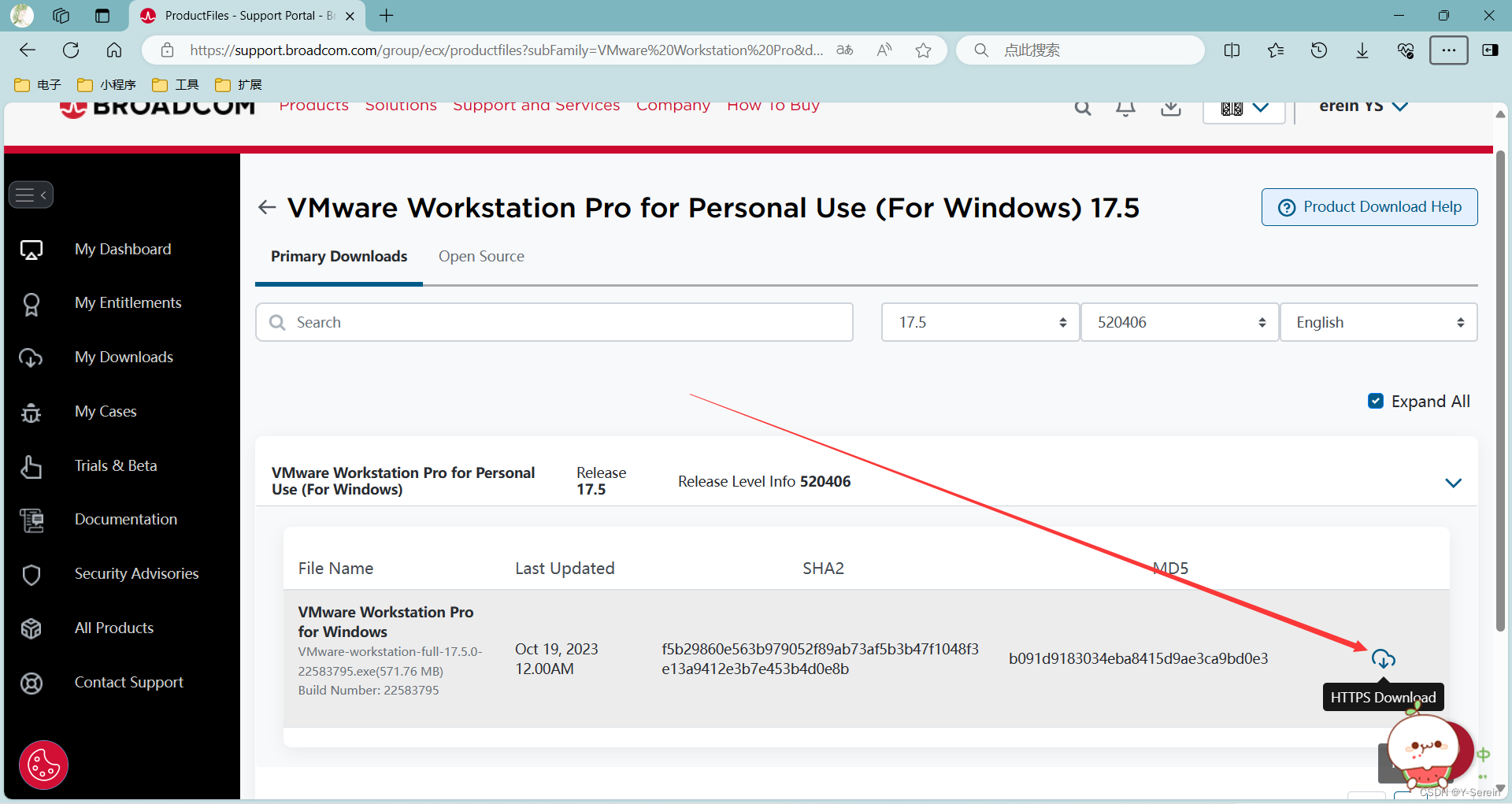The image size is (1512, 804).
Task: Open the notifications bell icon
Action: pos(1125,108)
